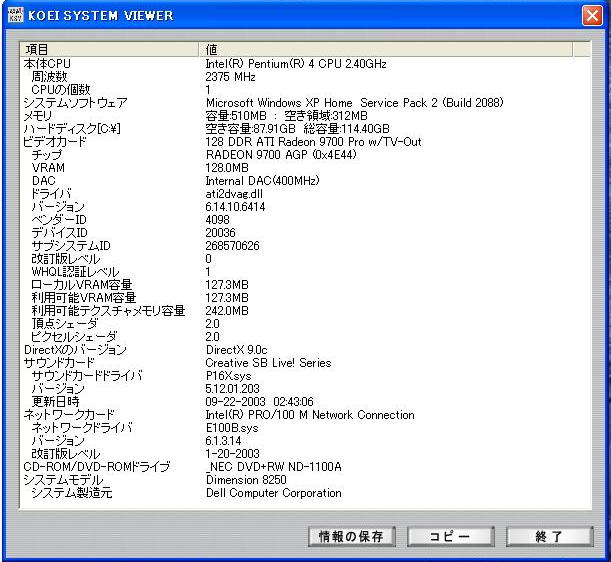Select the CD-ROM/DVD-ROMドライブ row label
The width and height of the screenshot is (611, 562).
97,467
